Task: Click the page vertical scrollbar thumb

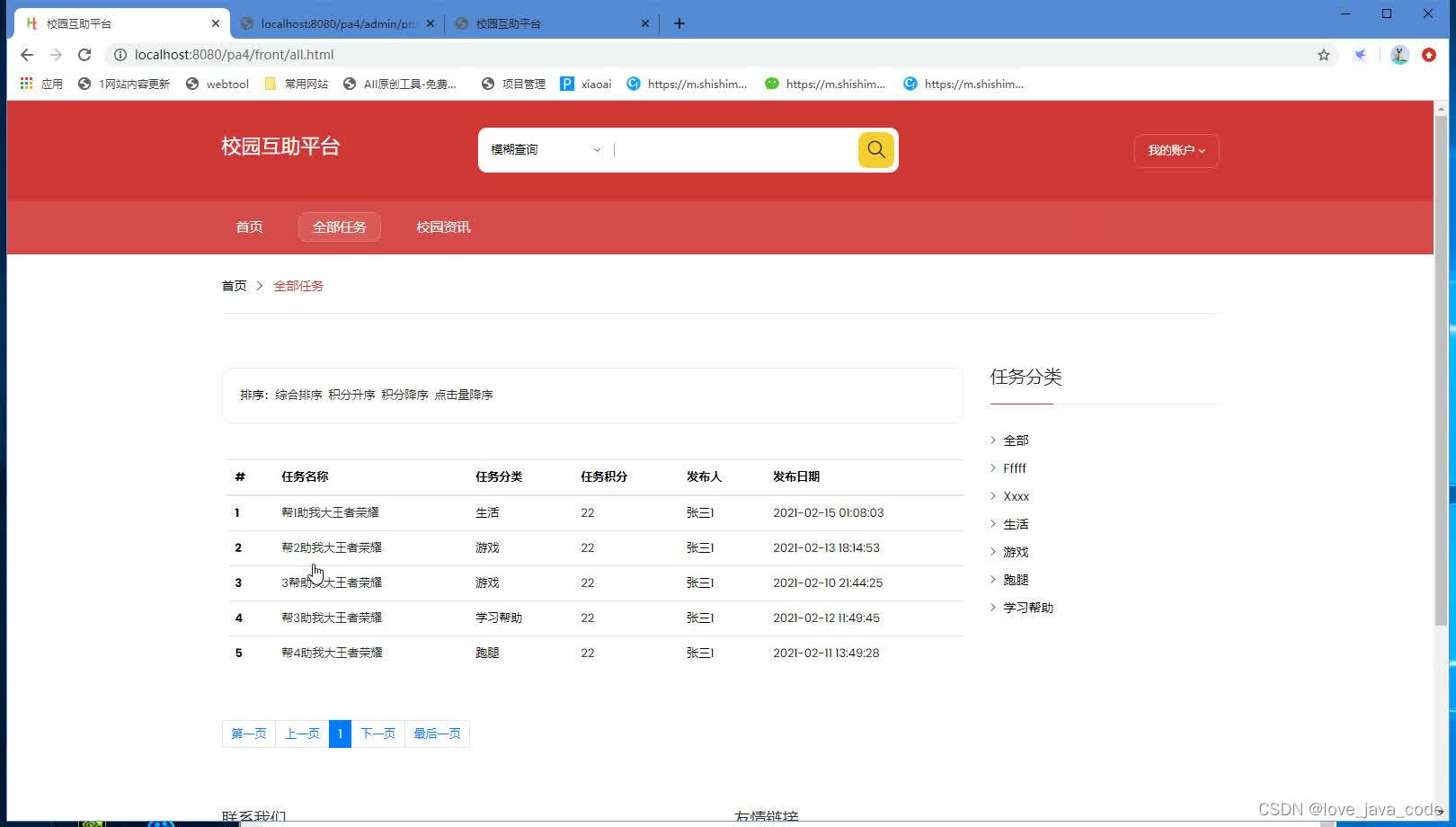Action: 1441,369
